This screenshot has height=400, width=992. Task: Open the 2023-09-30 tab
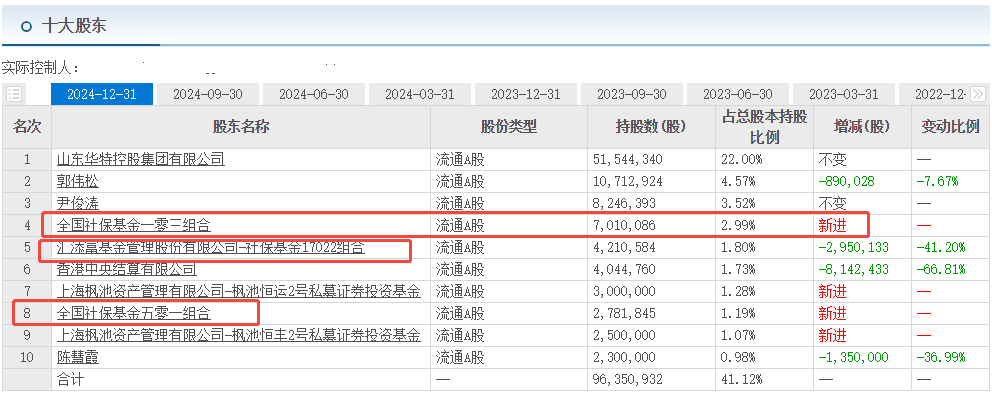pyautogui.click(x=632, y=94)
